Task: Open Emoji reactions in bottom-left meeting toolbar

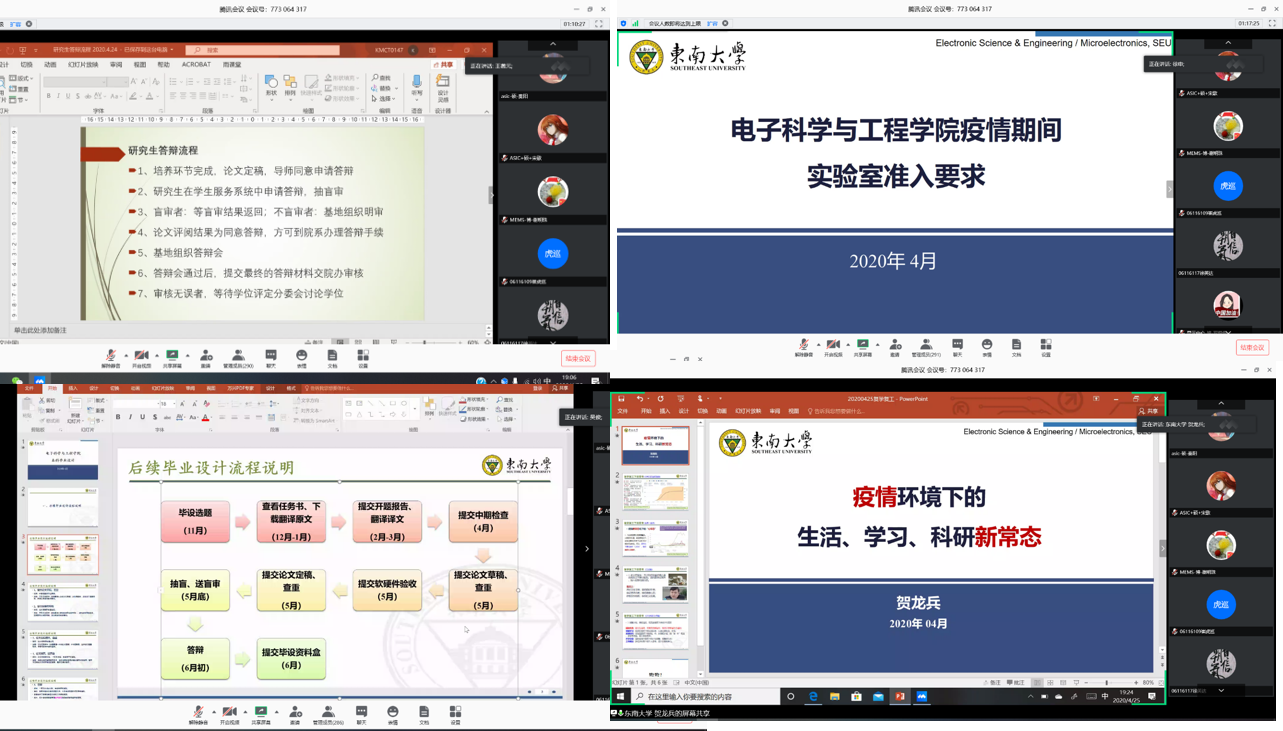Action: [x=393, y=716]
